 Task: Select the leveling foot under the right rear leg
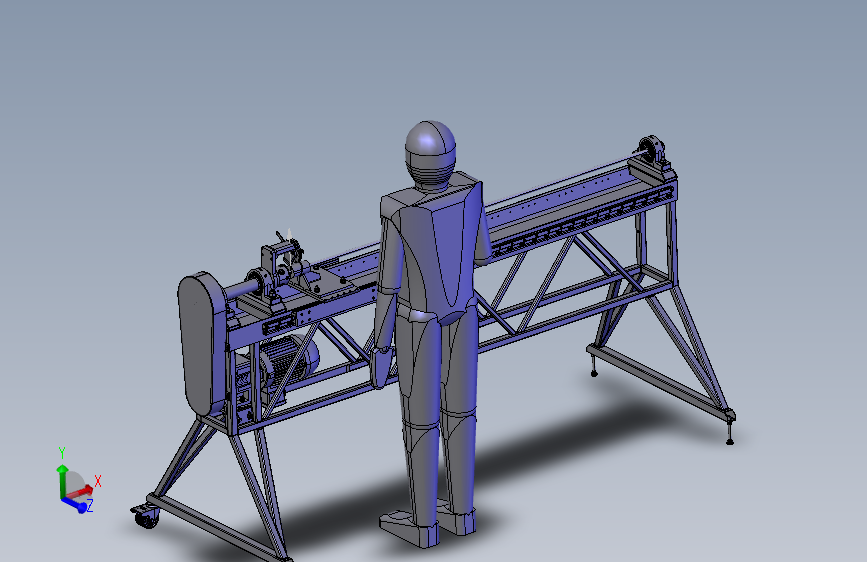pos(730,434)
